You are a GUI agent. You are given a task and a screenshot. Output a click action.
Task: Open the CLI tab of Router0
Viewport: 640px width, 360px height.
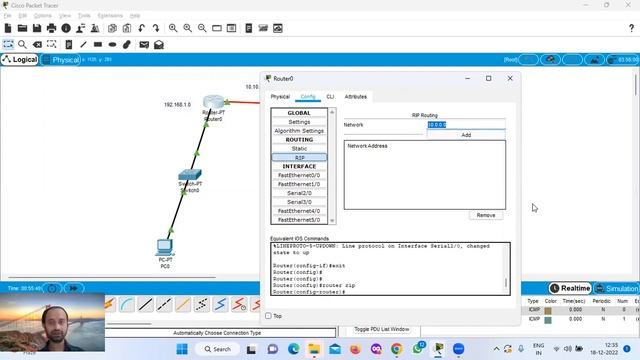[330, 97]
